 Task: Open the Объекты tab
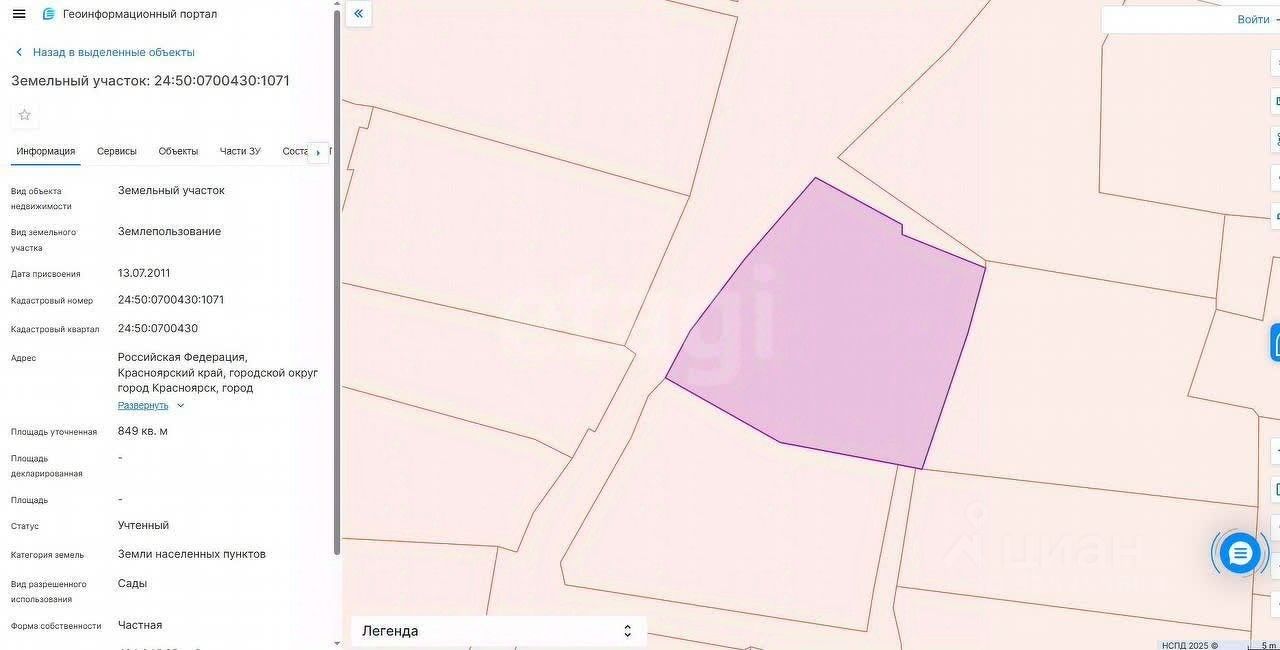[x=178, y=151]
